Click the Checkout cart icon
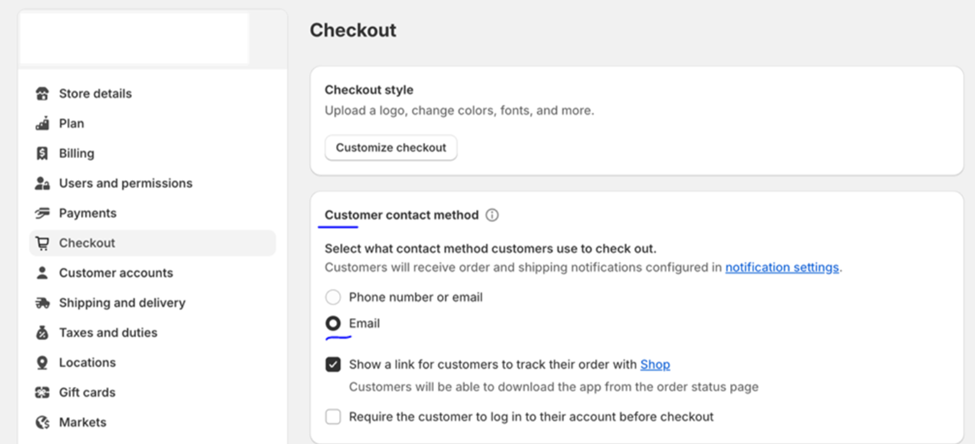Viewport: 975px width, 444px height. pyautogui.click(x=42, y=243)
